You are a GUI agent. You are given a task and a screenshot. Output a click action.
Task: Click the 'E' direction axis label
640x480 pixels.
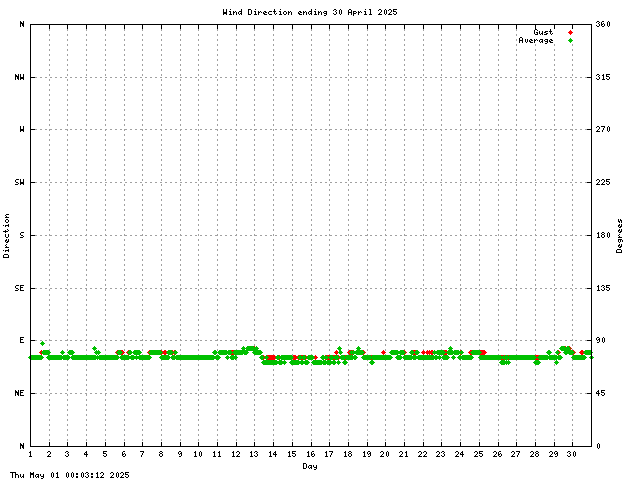pyautogui.click(x=22, y=340)
